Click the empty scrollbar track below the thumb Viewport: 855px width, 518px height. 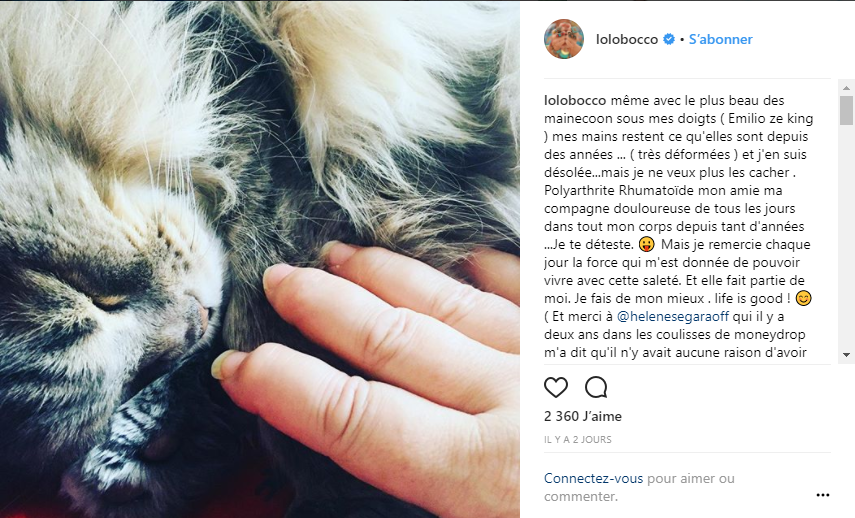[x=846, y=250]
